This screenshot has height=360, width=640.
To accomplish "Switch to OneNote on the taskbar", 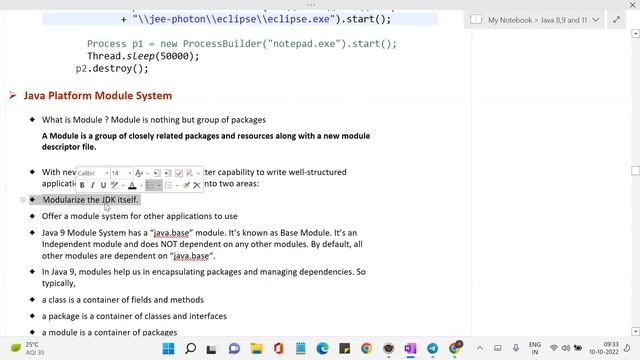I will 410,349.
